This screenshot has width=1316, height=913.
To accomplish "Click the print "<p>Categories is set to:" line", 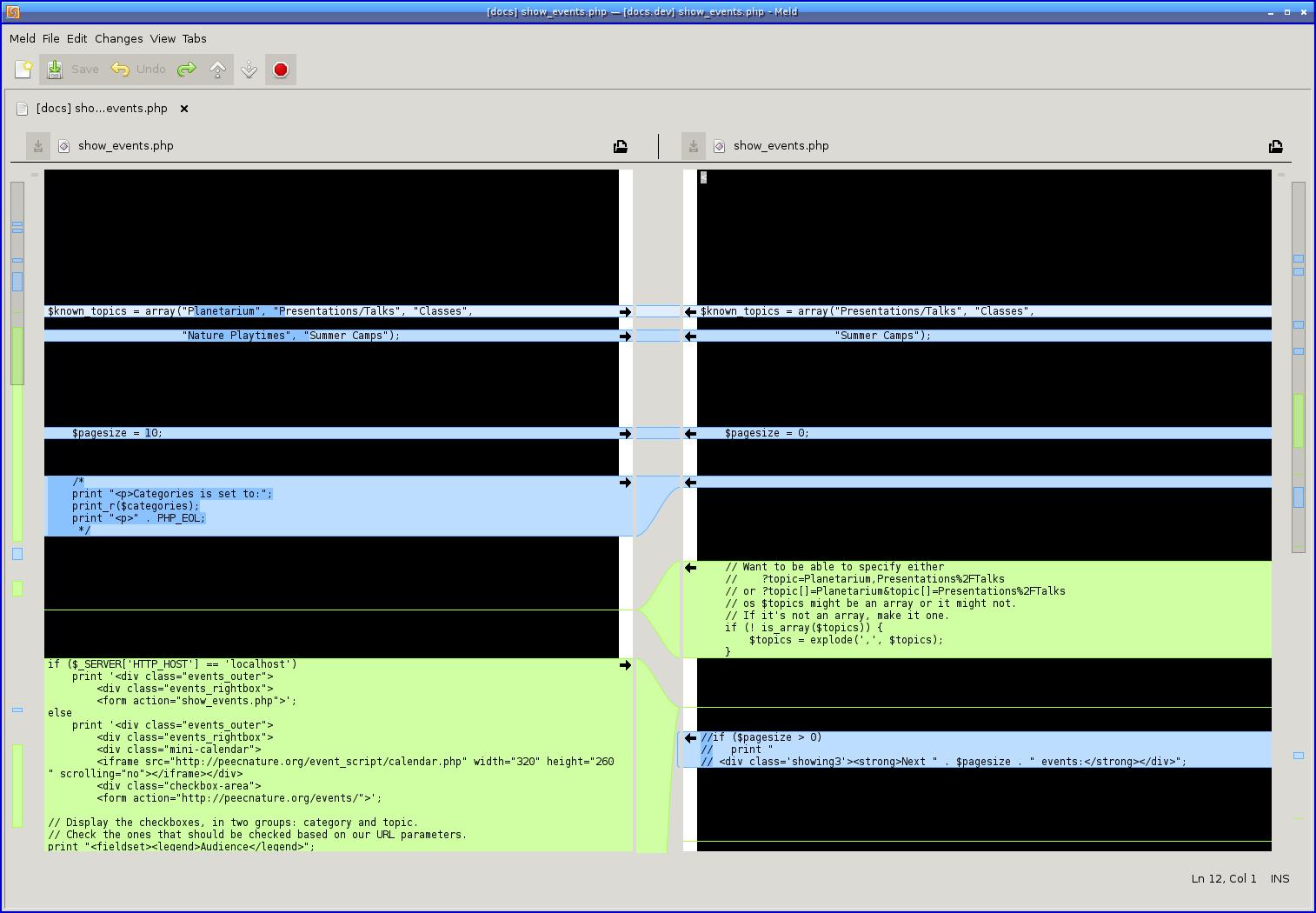I will (x=172, y=494).
